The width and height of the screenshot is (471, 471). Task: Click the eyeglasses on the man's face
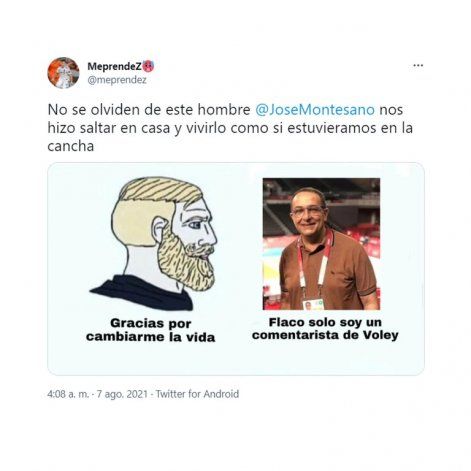click(x=307, y=212)
